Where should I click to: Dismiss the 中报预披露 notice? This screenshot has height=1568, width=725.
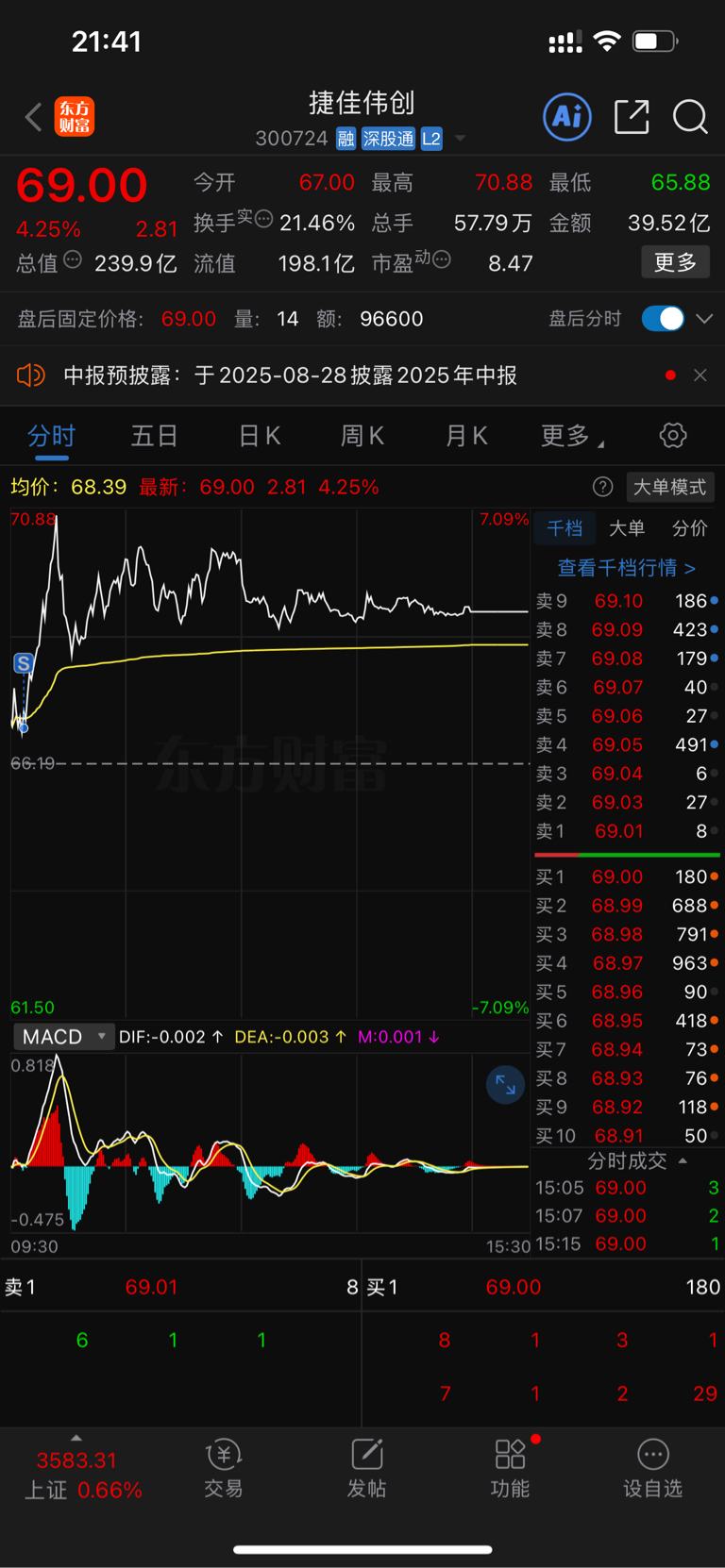coord(700,375)
